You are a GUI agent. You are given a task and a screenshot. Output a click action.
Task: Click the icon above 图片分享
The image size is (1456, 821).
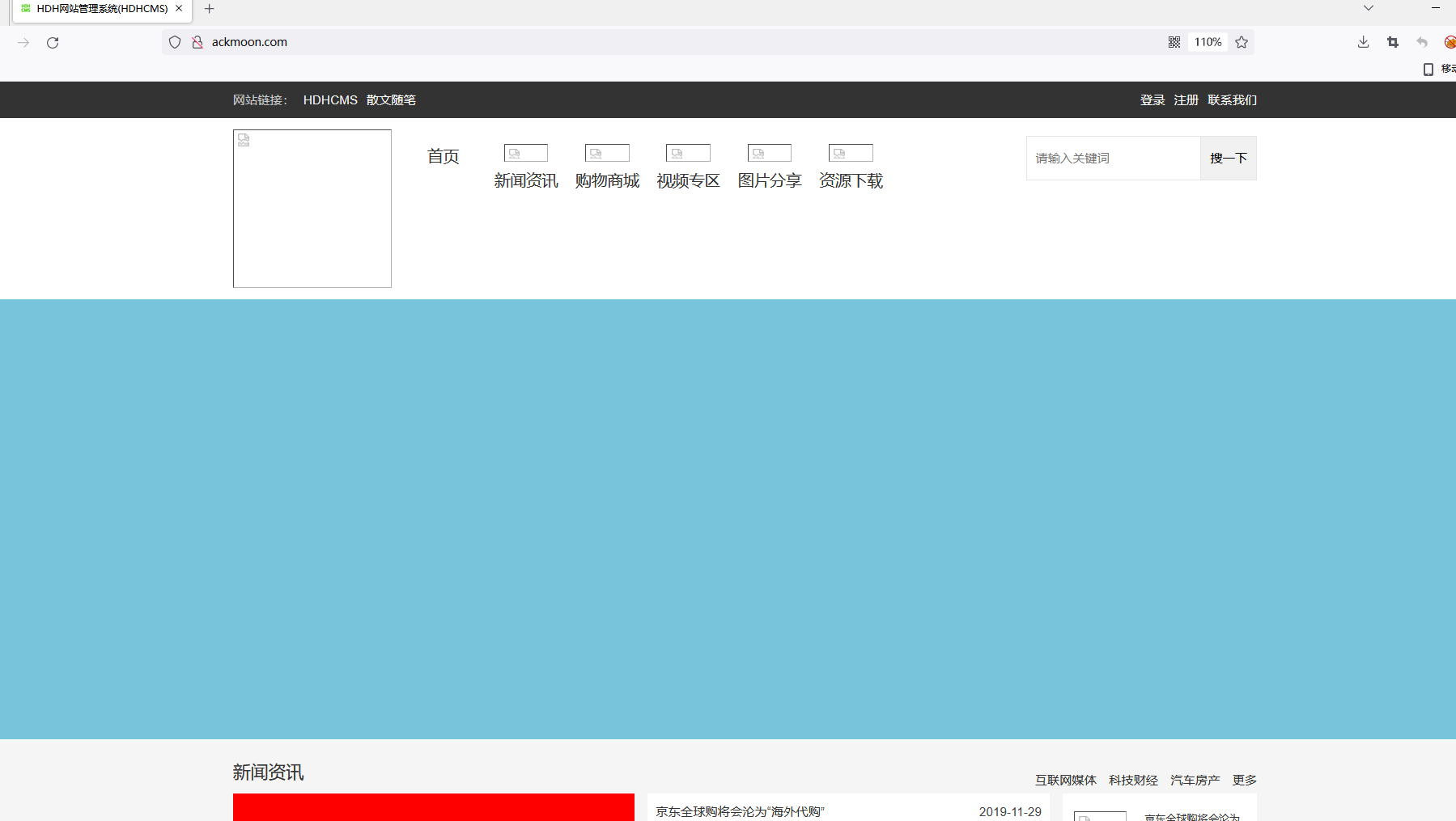tap(770, 153)
